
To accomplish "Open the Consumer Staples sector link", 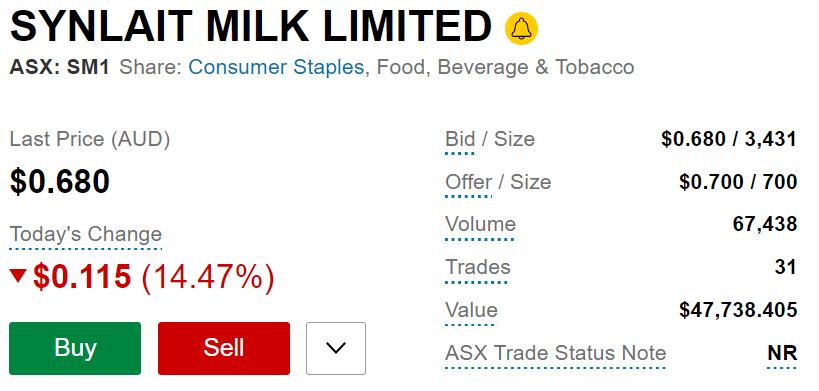I will pos(276,67).
